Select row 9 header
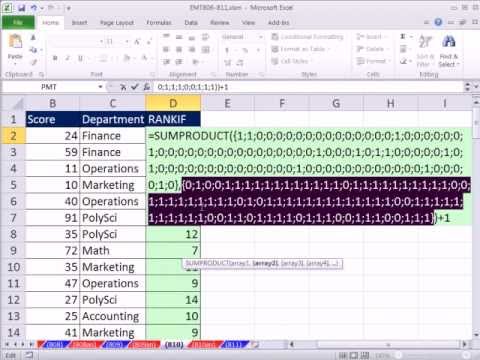Viewport: 480px width, 360px height. point(13,251)
